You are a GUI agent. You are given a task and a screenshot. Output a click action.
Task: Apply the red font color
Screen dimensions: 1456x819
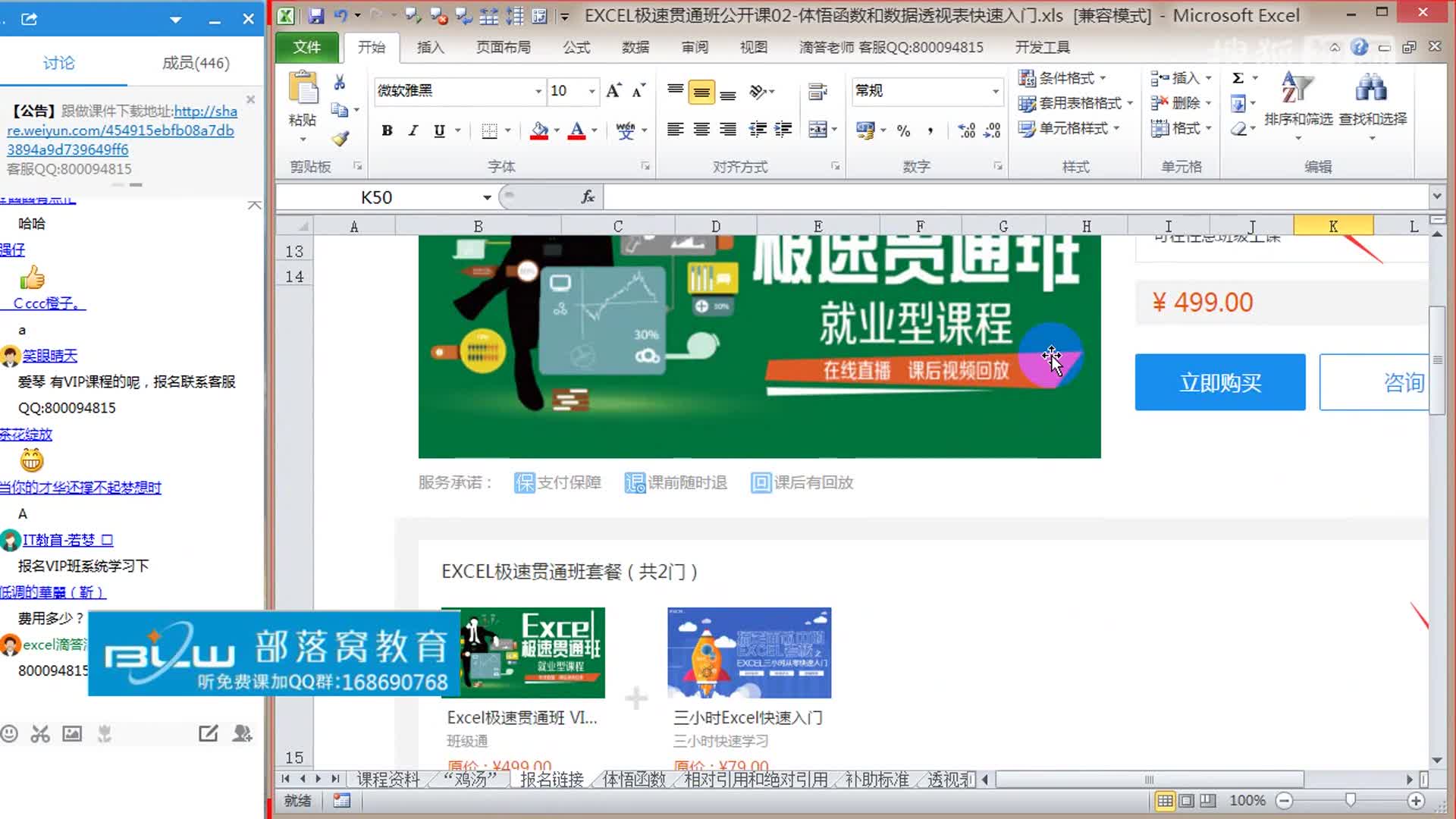577,130
